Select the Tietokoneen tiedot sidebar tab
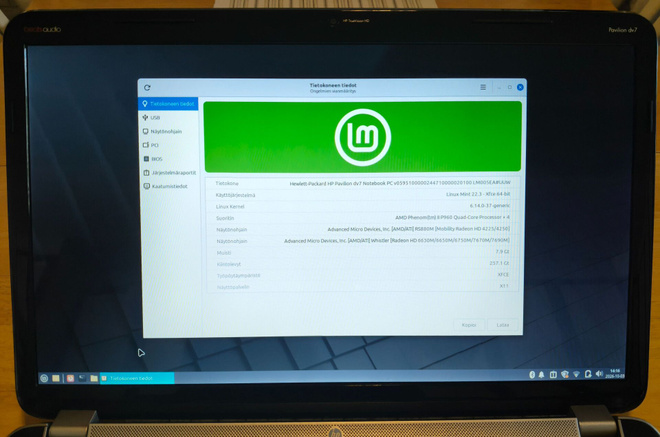Image resolution: width=660 pixels, height=437 pixels. [168, 104]
